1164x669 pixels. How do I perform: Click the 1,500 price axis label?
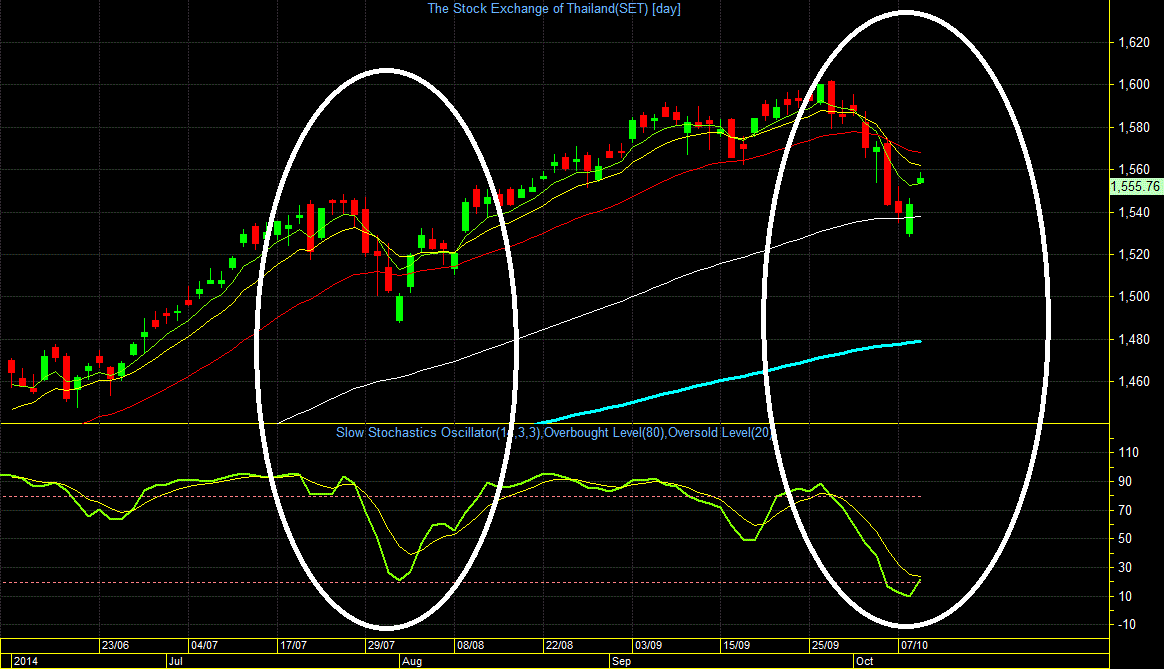click(x=1134, y=297)
